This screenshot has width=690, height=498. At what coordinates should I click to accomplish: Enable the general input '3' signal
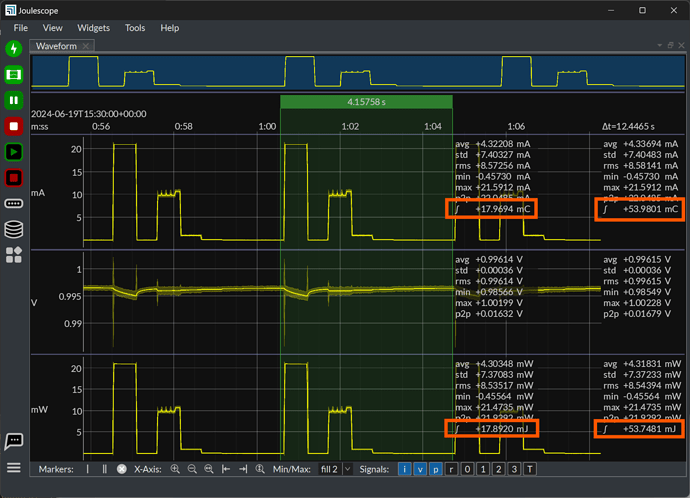[x=514, y=469]
